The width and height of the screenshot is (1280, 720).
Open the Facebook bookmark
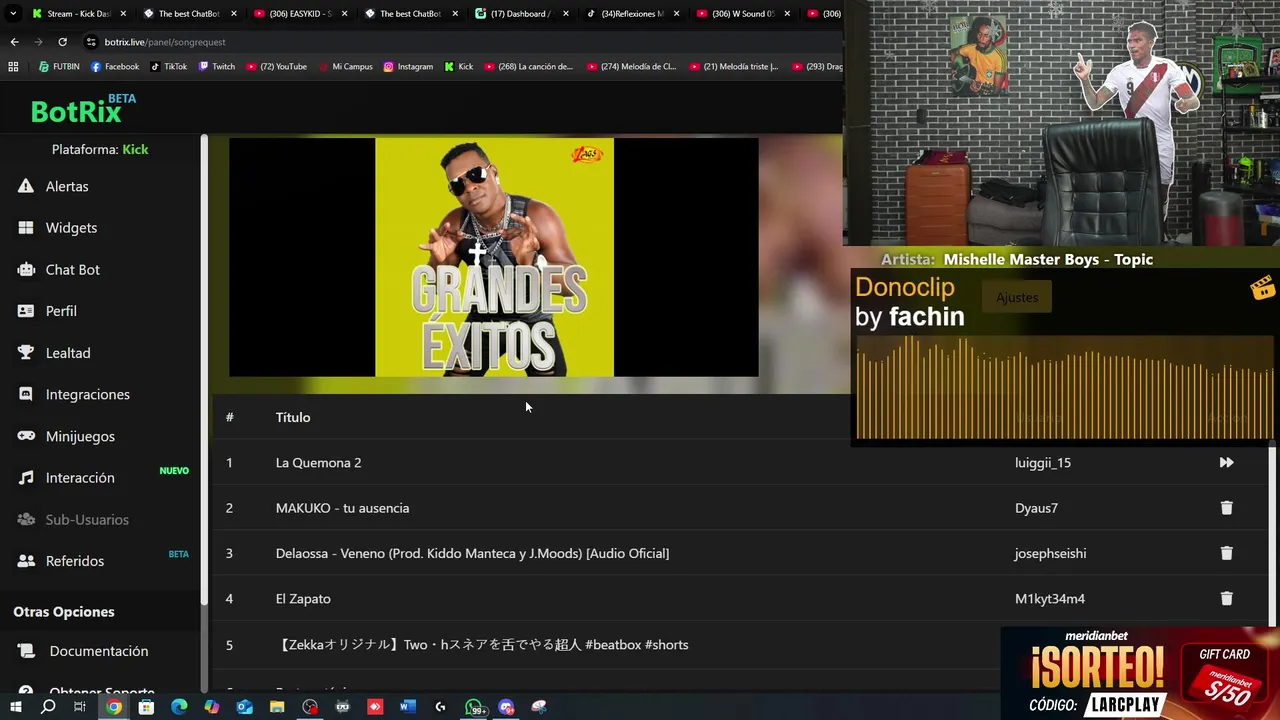pyautogui.click(x=115, y=67)
